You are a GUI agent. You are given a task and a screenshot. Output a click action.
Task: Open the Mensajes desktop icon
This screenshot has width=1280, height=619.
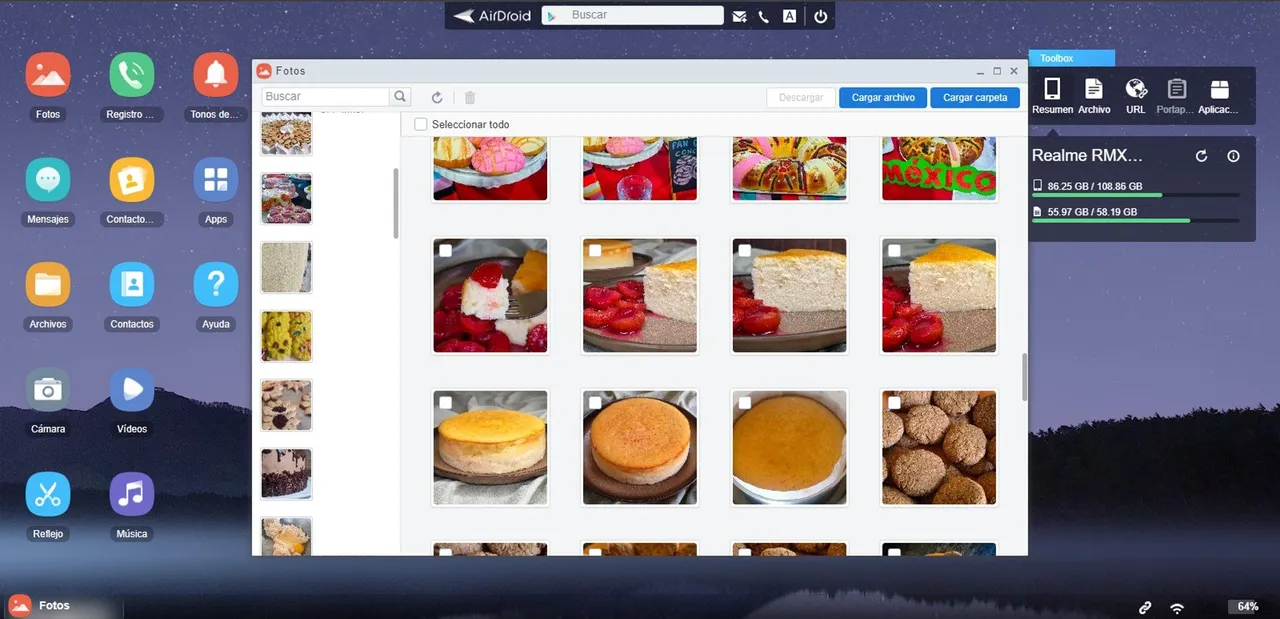pos(48,180)
